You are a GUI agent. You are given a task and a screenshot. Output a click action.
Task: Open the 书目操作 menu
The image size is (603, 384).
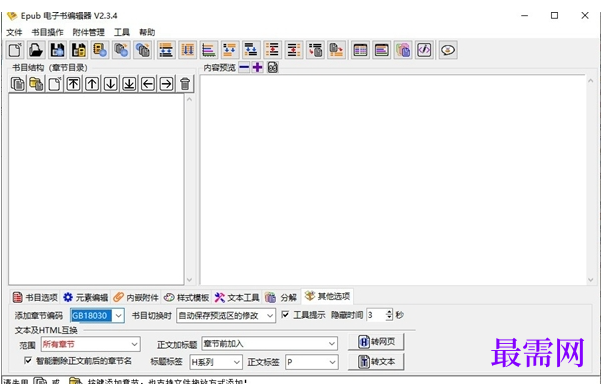click(47, 32)
